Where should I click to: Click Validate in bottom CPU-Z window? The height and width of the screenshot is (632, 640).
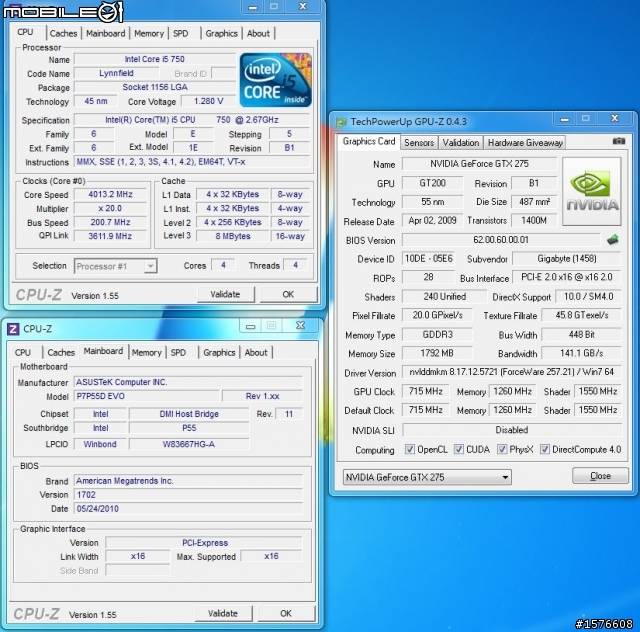point(223,613)
